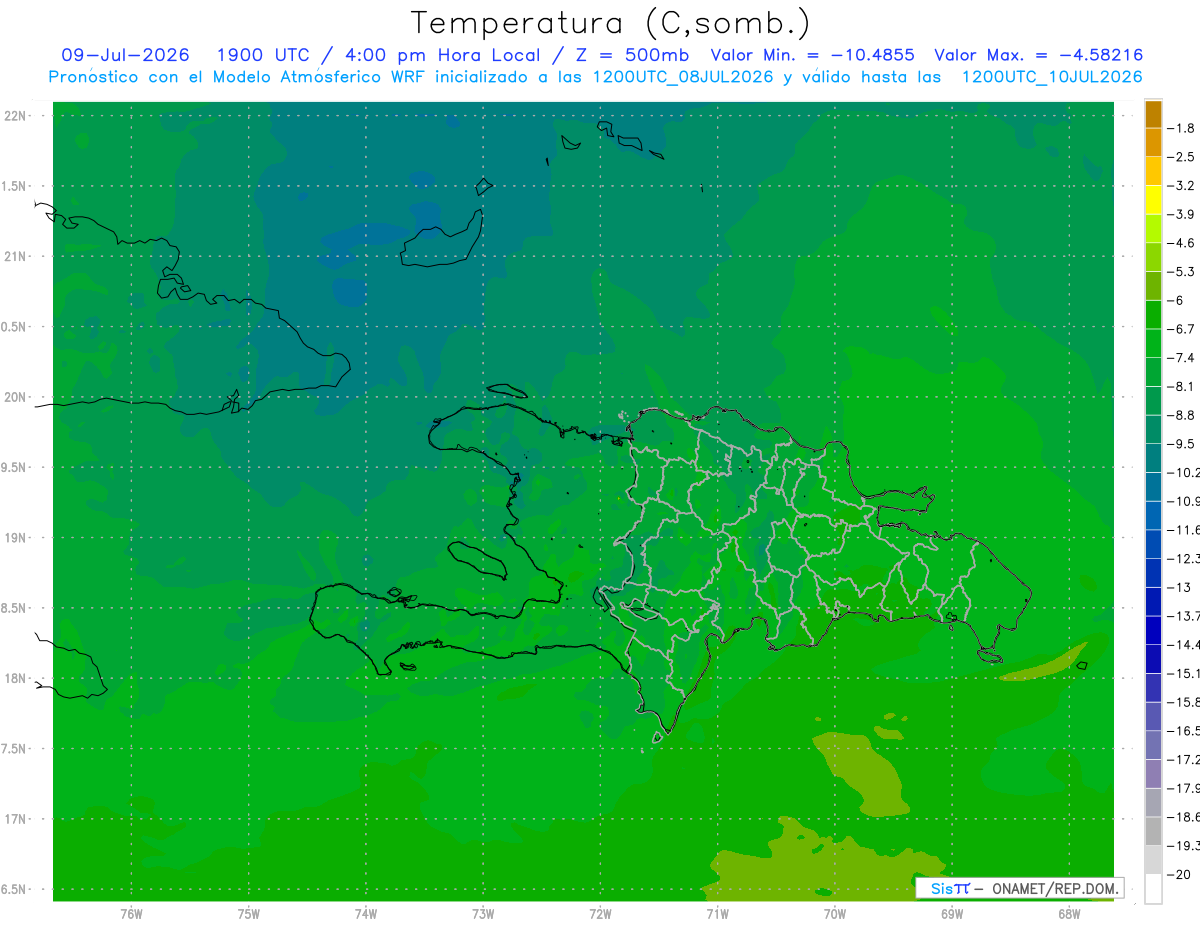This screenshot has height=927, width=1200.
Task: Click the "17N" latitude label
Action: pos(15,819)
